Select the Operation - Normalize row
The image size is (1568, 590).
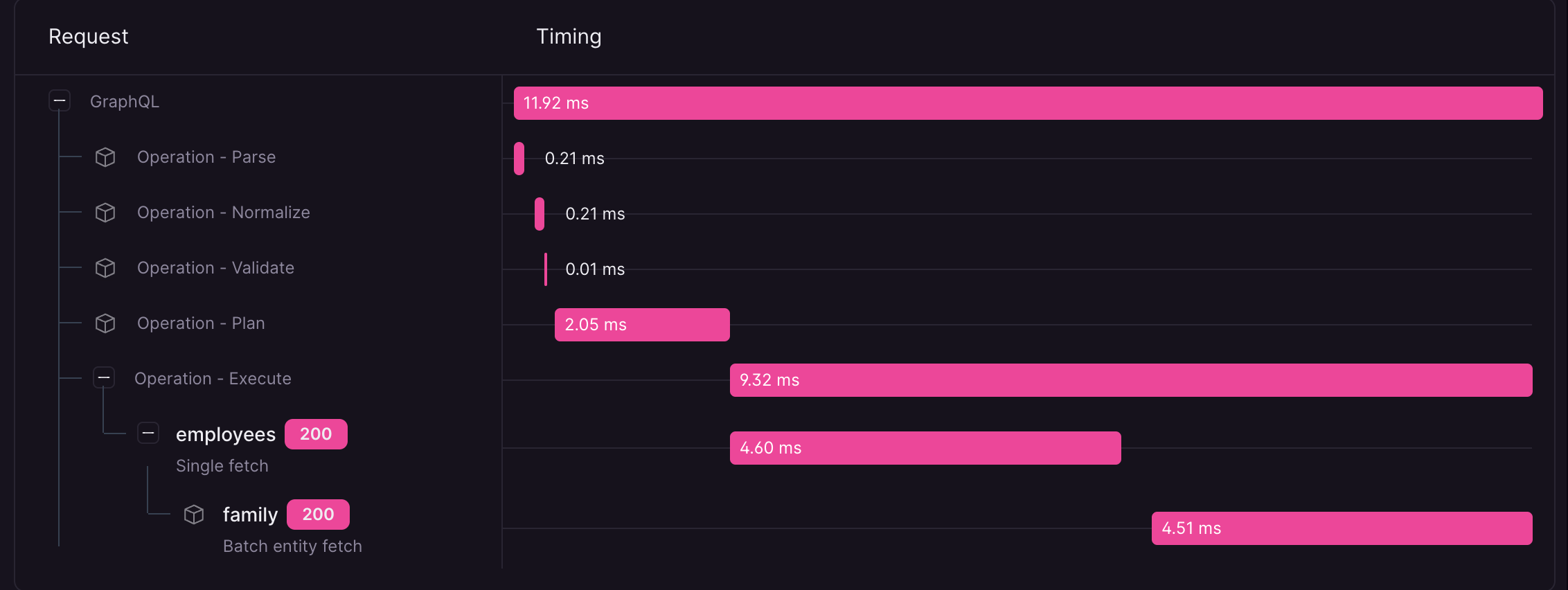pos(223,213)
